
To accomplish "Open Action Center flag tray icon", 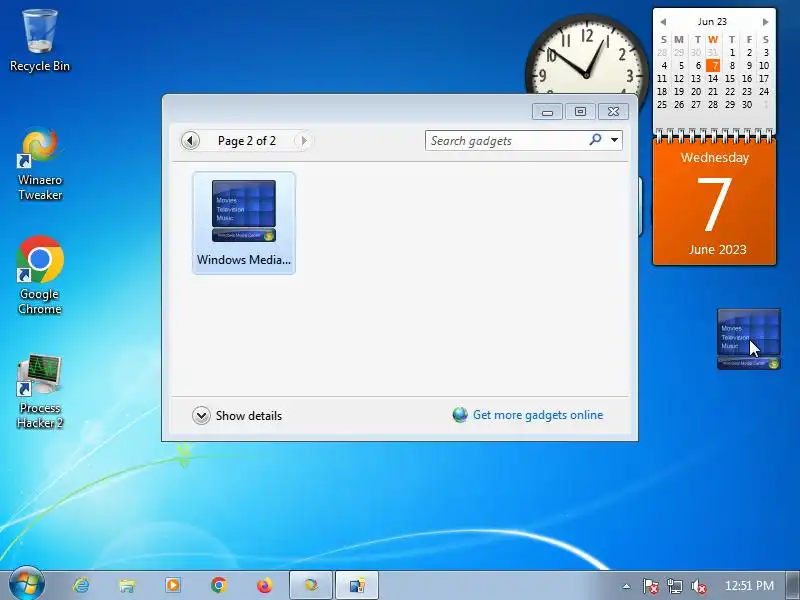I will 651,586.
